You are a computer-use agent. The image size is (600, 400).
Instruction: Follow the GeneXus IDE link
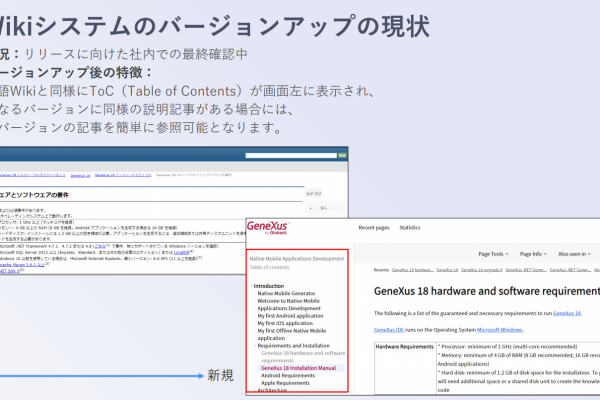[389, 330]
